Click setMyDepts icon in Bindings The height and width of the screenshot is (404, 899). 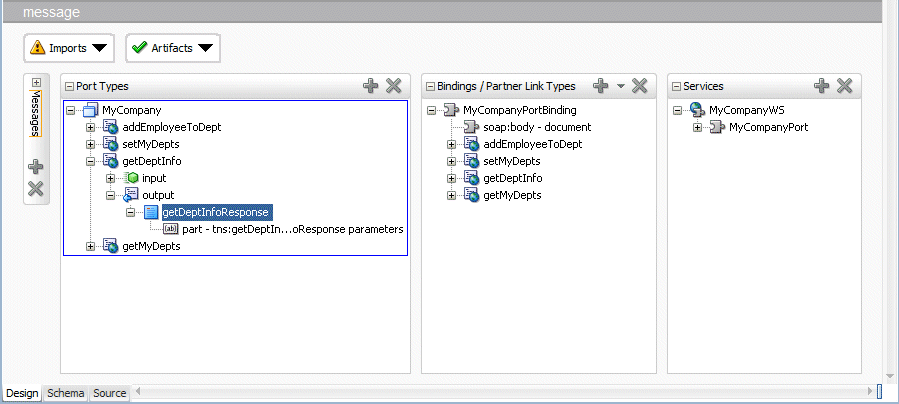click(471, 162)
